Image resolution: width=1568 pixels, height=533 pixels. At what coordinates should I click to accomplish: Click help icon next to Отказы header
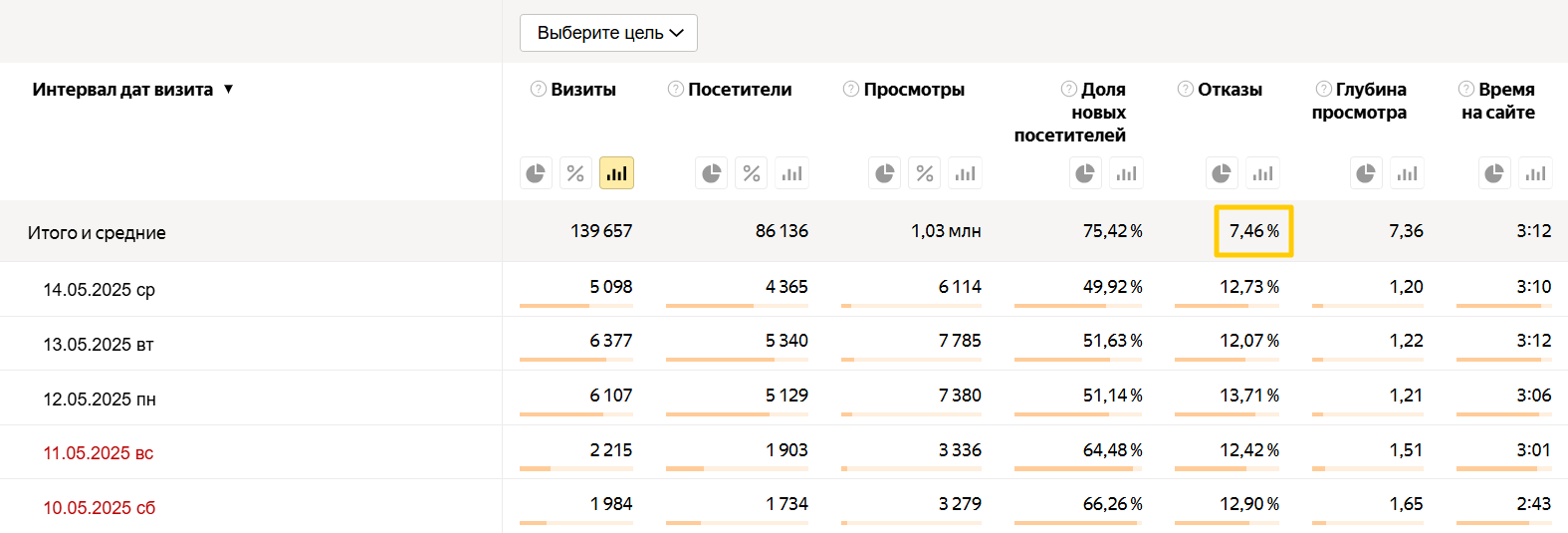tap(1185, 89)
